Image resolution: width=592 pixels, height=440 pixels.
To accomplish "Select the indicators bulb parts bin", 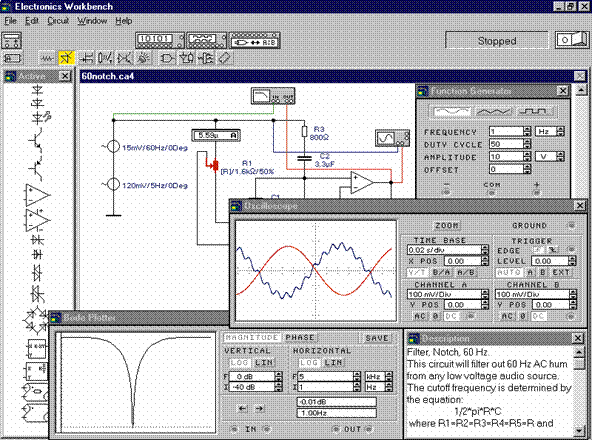I will [143, 58].
